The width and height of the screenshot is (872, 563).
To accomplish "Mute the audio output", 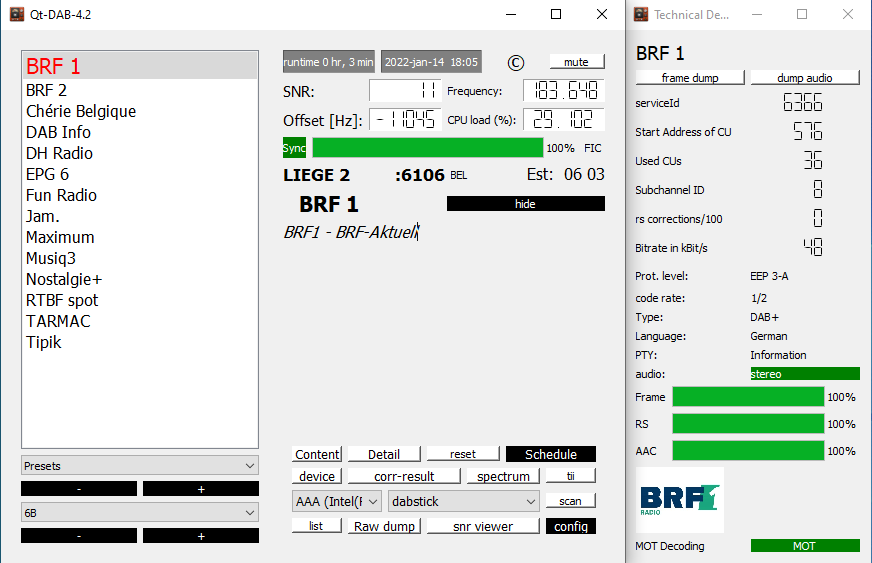I will pos(577,62).
